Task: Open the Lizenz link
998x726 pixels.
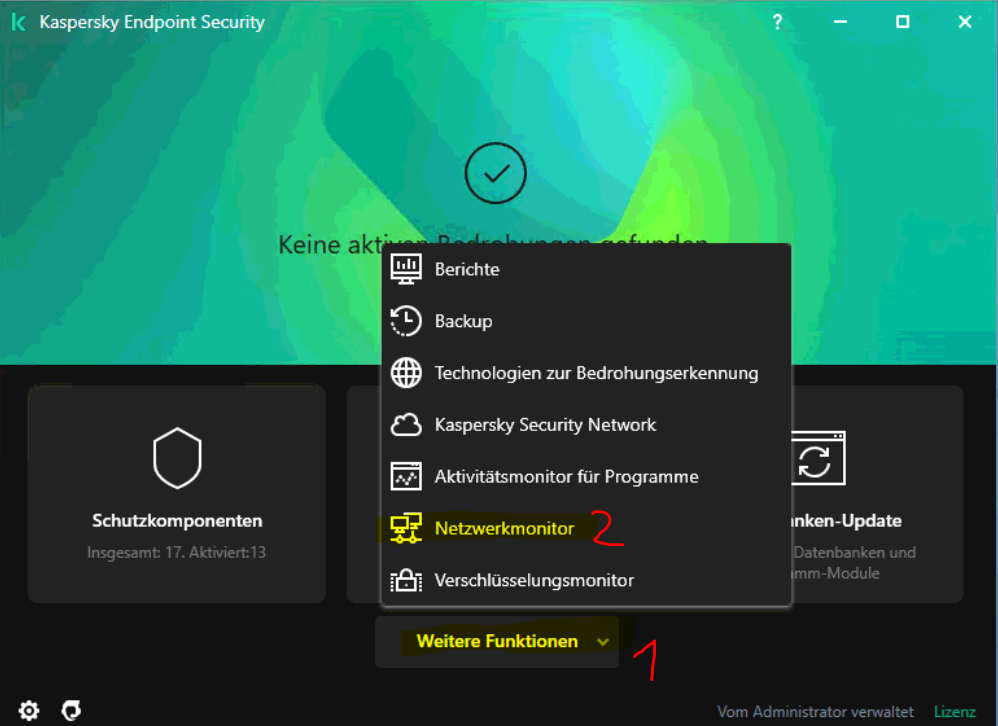Action: tap(955, 711)
